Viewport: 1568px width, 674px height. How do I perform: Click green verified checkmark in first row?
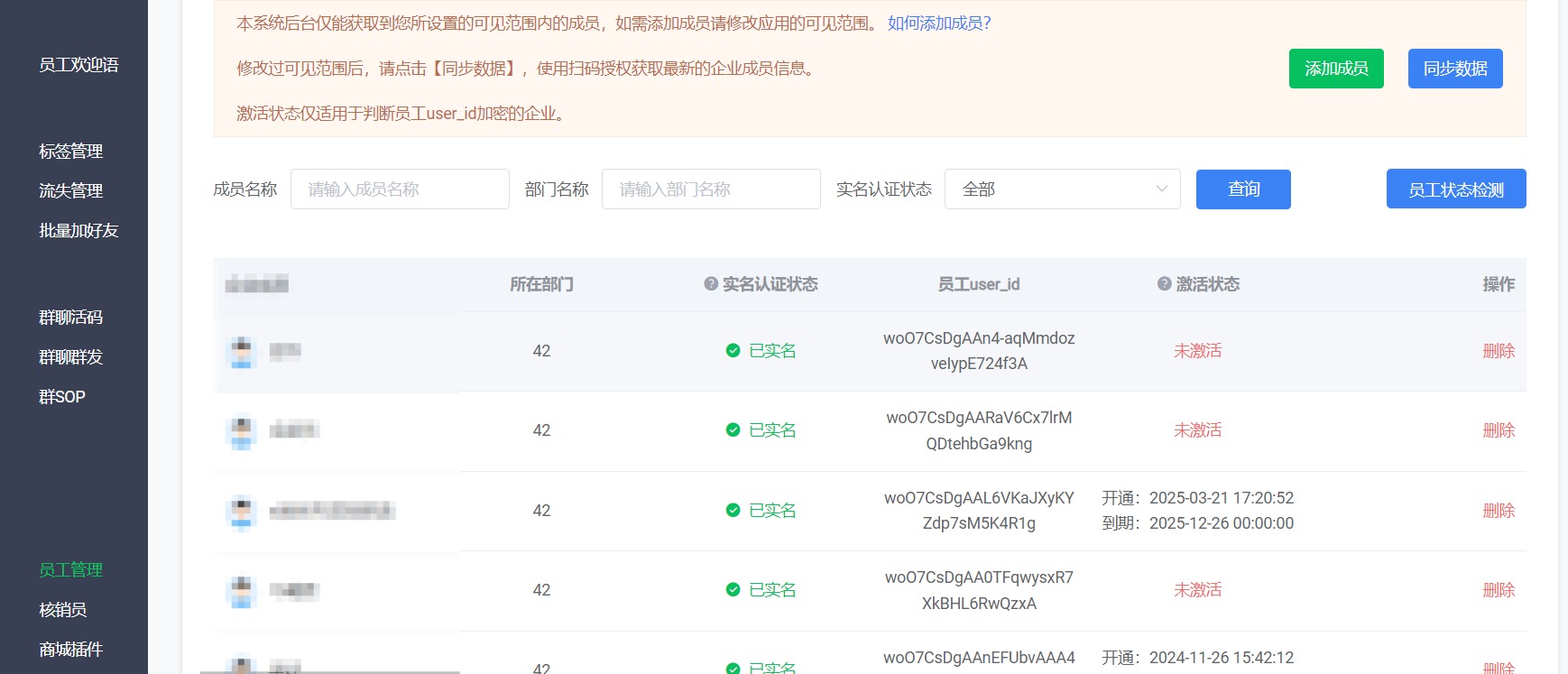[x=733, y=351]
